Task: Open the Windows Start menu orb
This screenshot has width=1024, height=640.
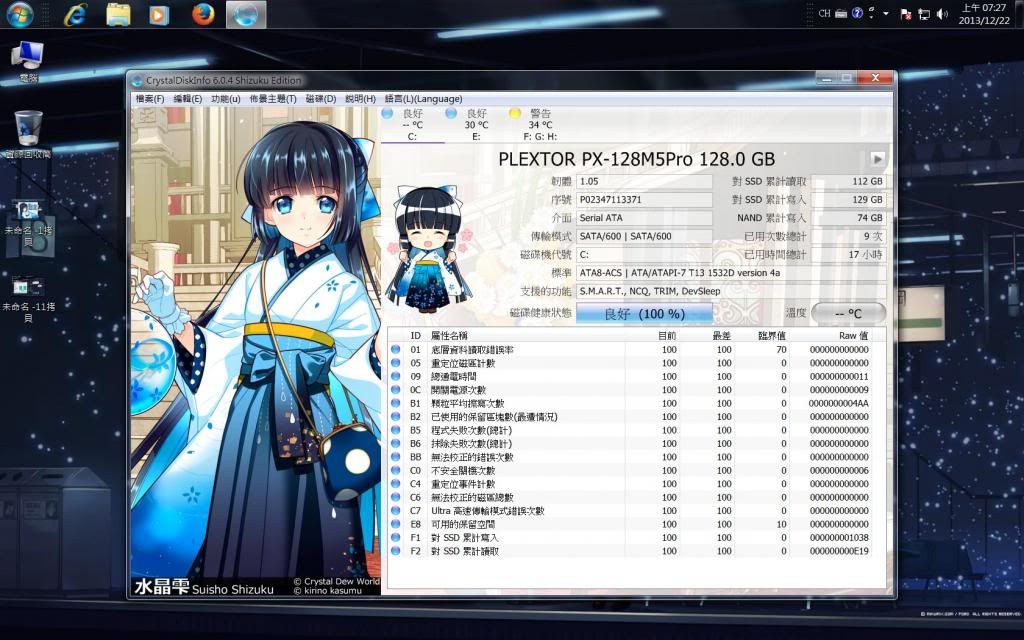Action: tap(19, 14)
